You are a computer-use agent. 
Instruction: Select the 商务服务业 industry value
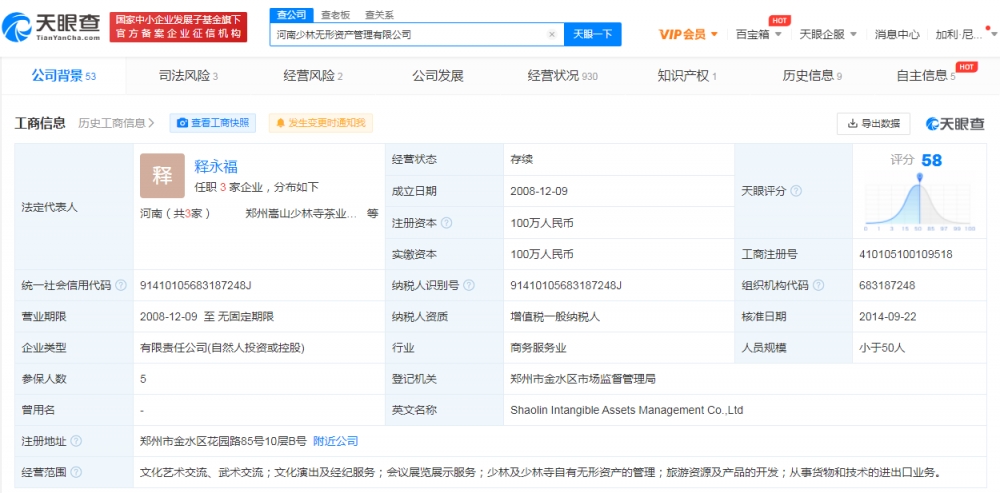point(538,348)
